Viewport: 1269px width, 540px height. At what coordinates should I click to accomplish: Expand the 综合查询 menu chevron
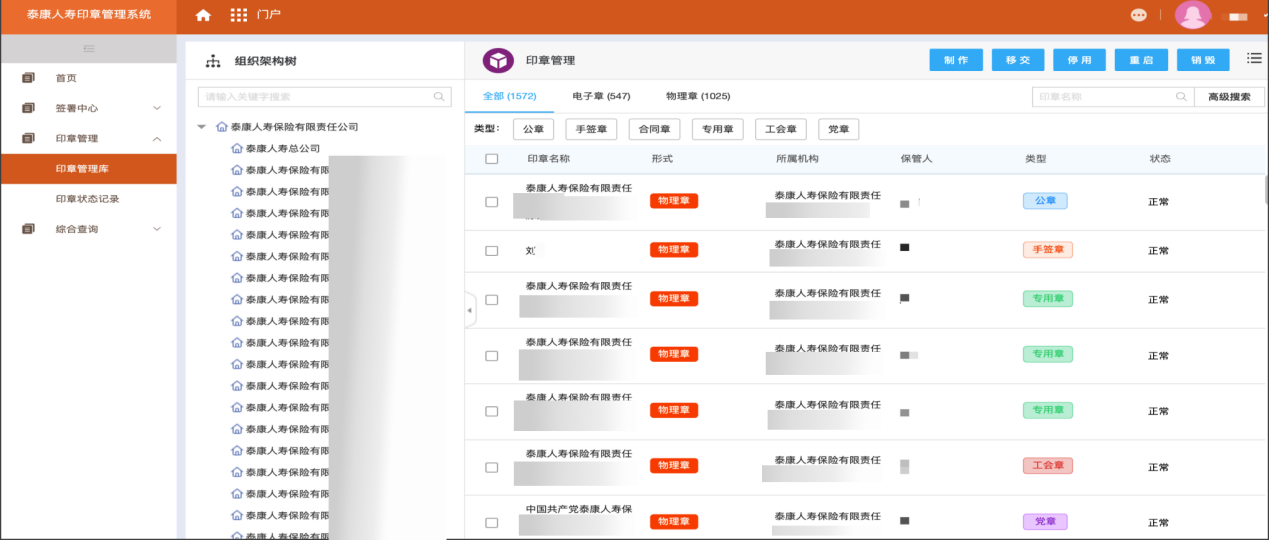[157, 229]
